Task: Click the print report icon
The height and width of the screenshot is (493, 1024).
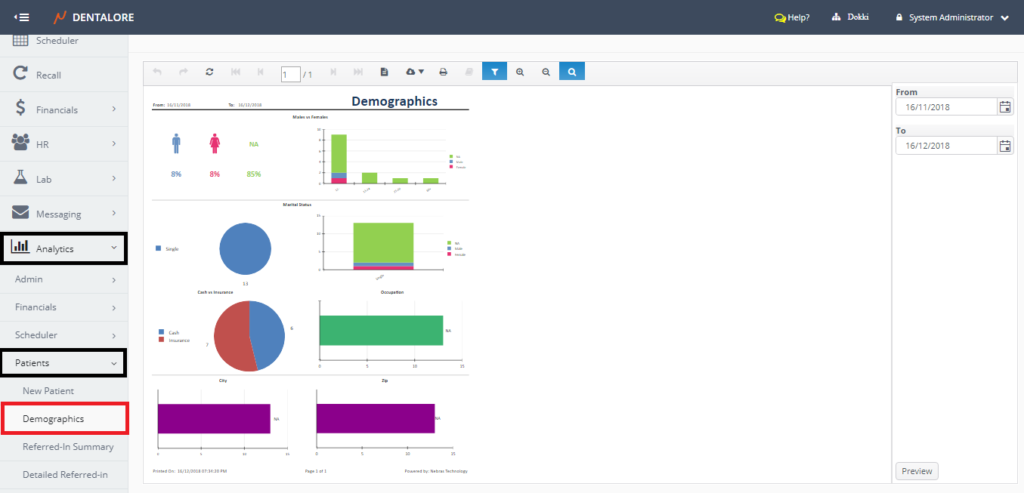Action: click(443, 72)
